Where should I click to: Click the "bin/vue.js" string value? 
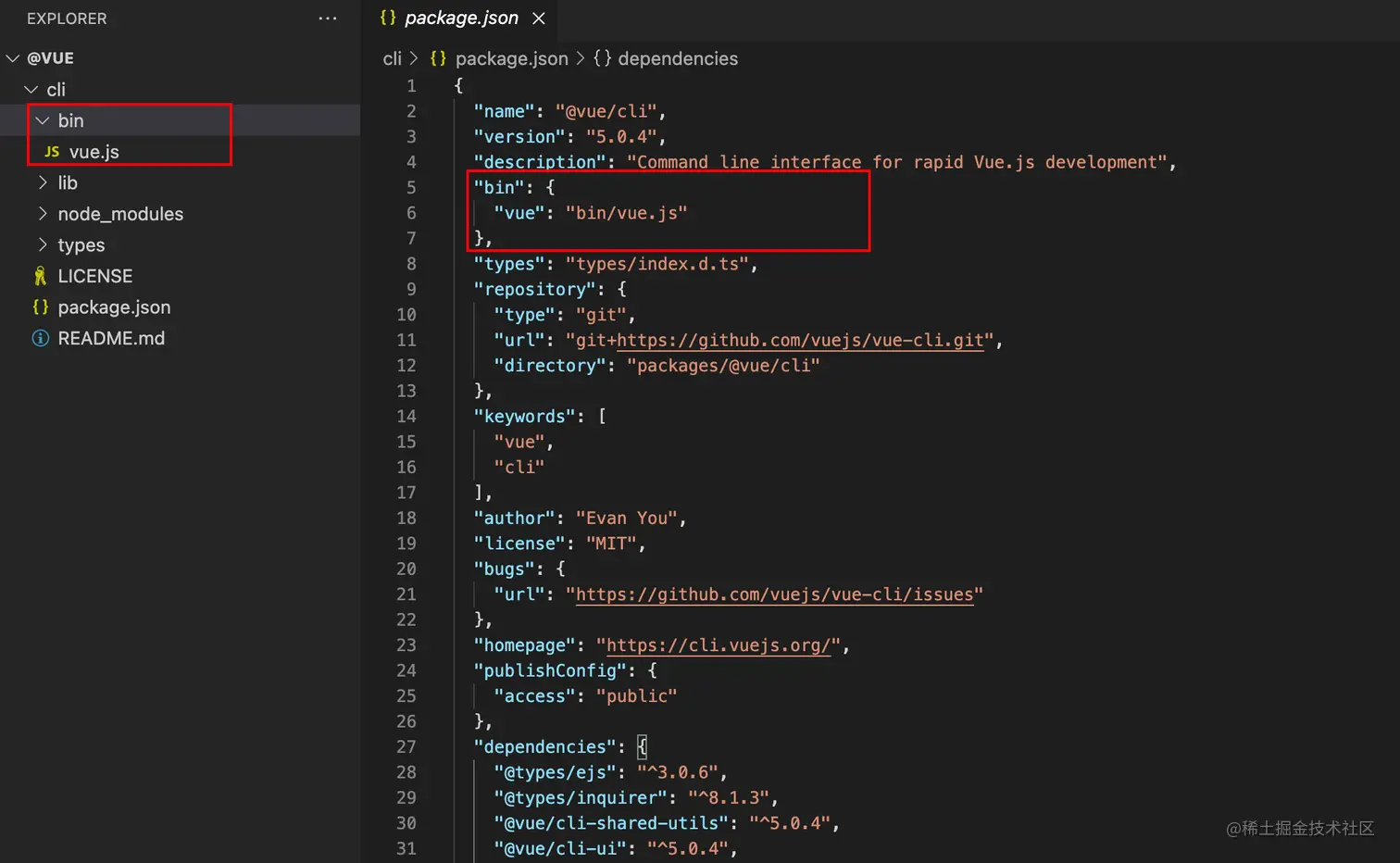(627, 213)
